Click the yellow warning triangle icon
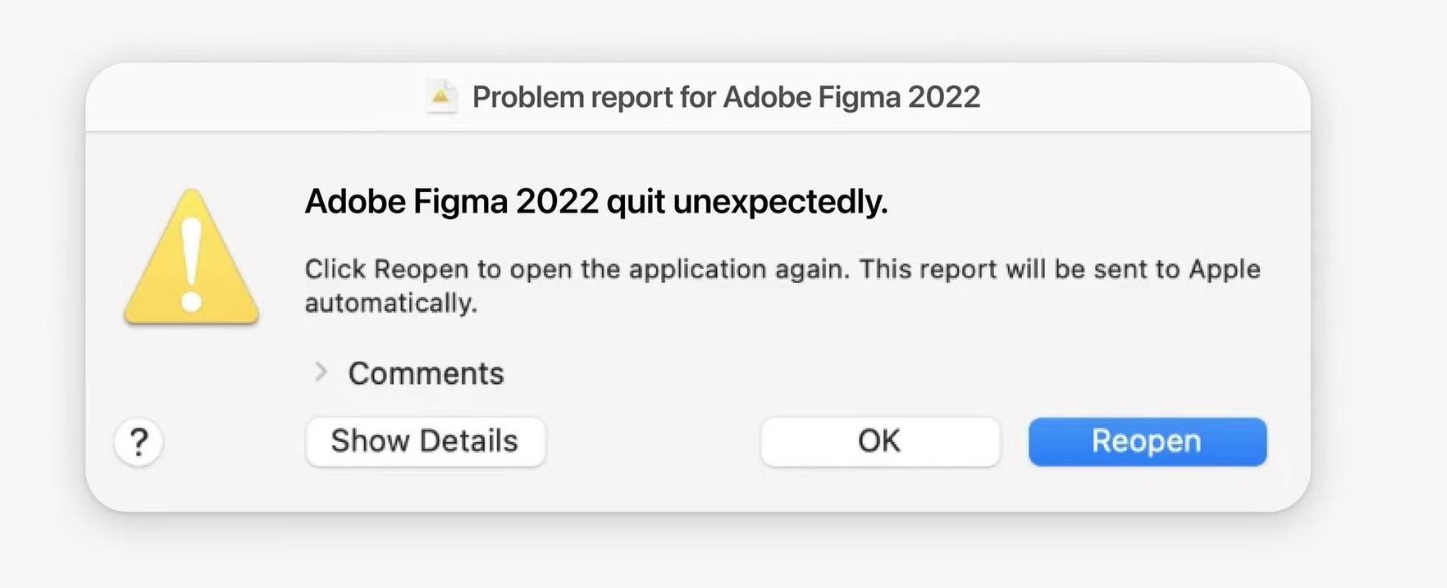Viewport: 1447px width, 588px height. [191, 257]
